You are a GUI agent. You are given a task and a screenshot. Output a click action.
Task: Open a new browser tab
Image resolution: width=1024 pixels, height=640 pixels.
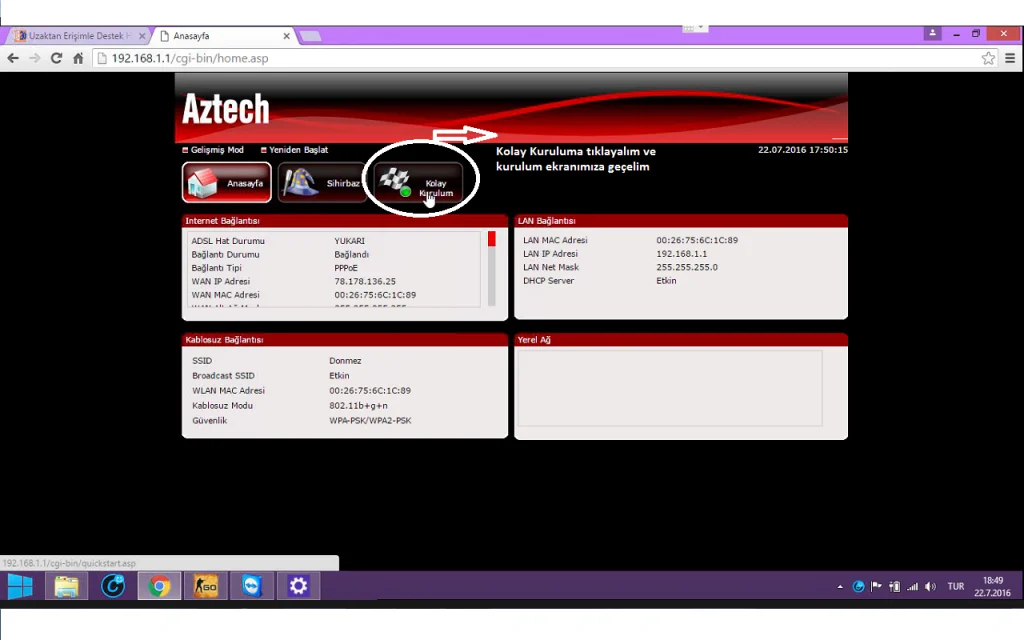(x=310, y=36)
